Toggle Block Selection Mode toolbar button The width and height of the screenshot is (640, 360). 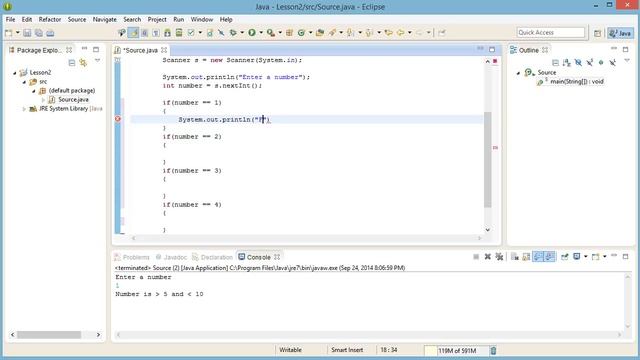[x=144, y=33]
